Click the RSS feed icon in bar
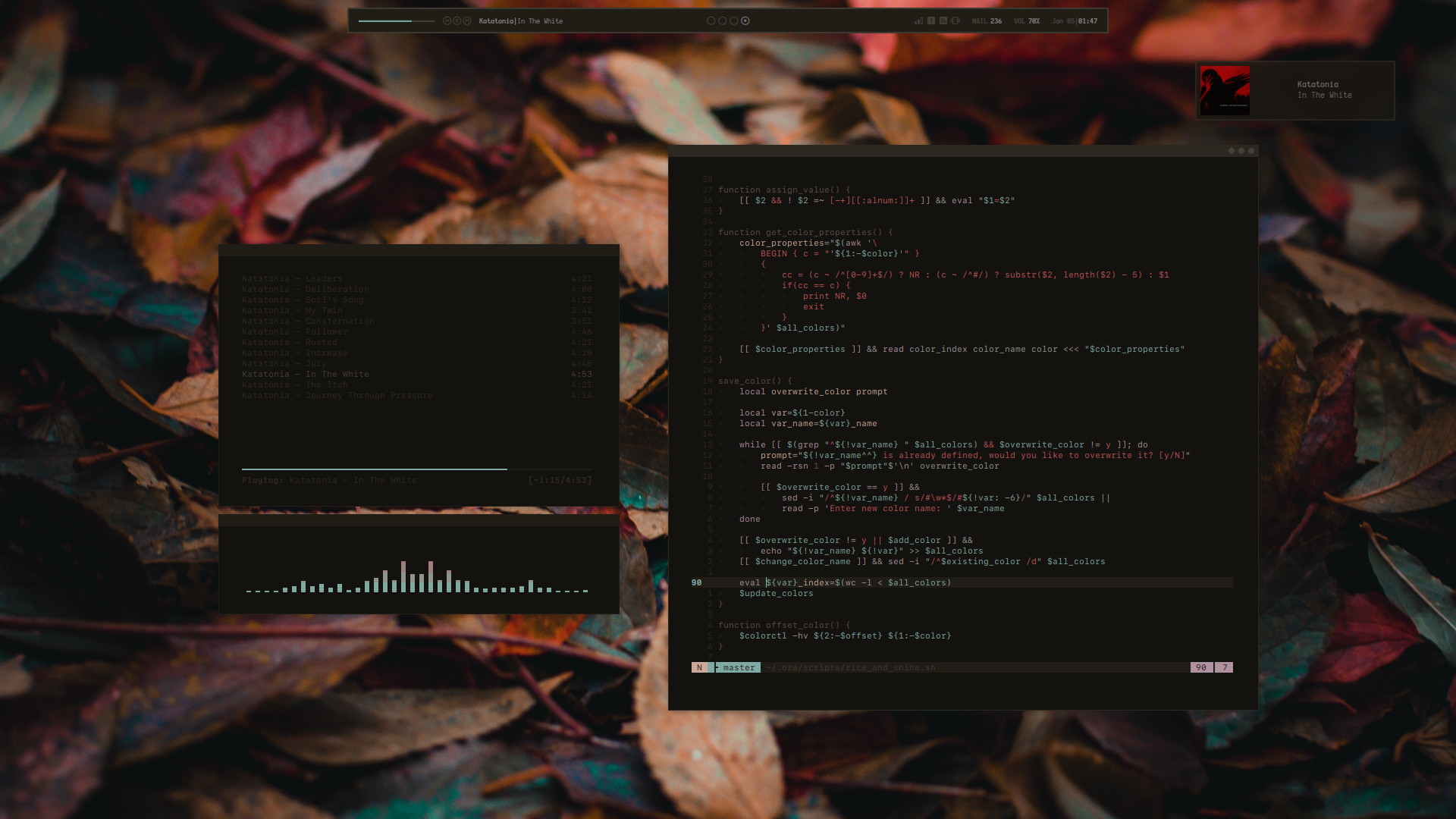The image size is (1456, 819). (943, 21)
